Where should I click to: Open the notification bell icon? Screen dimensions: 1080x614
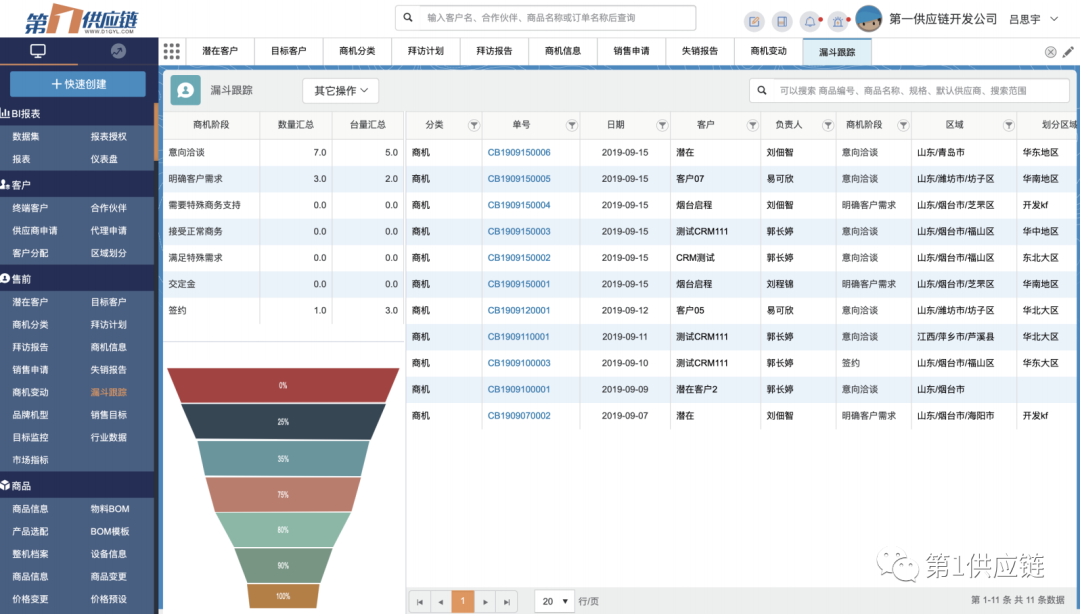coord(808,20)
